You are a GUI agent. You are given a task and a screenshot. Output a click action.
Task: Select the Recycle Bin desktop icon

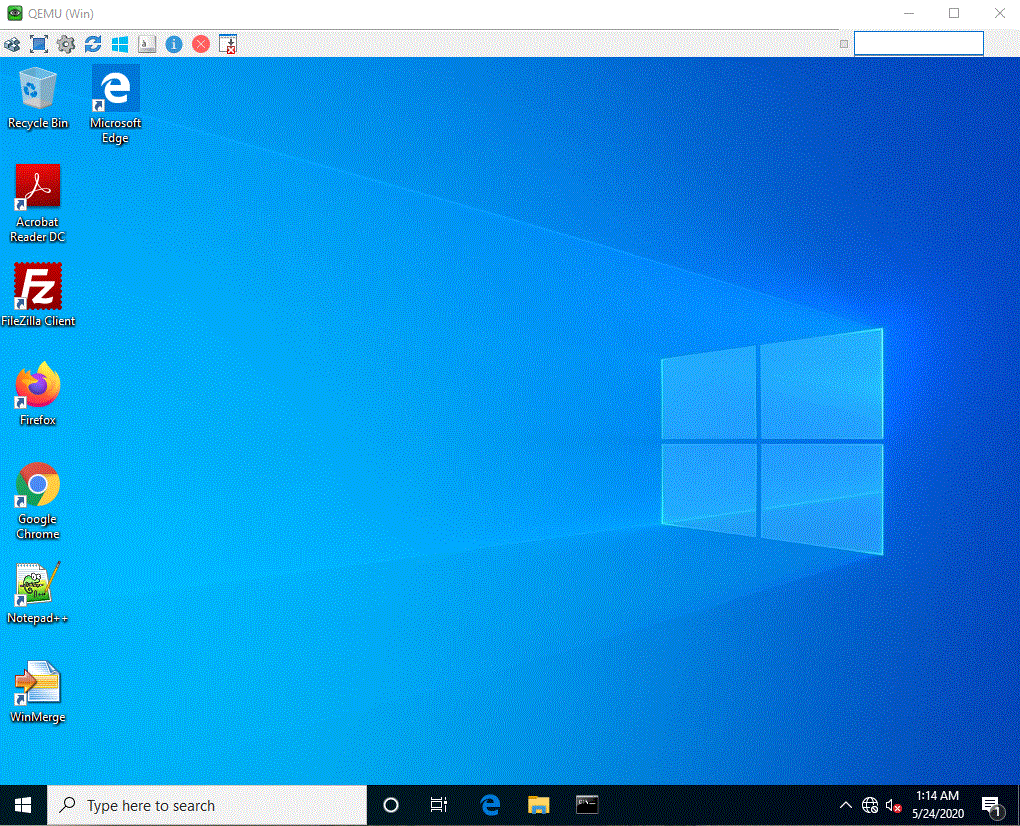click(38, 98)
